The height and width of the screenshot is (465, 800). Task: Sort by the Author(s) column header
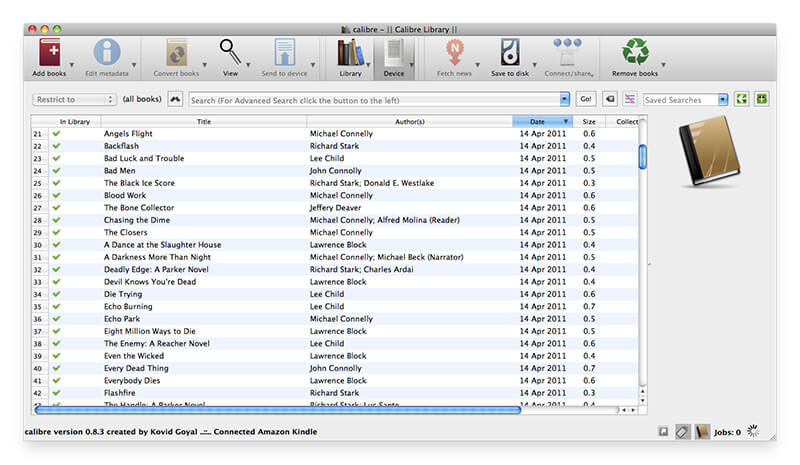[410, 121]
